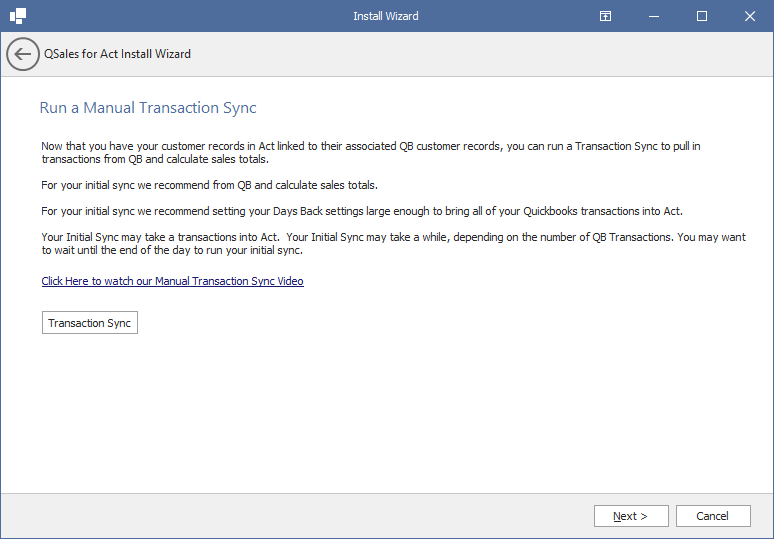Close the Install Wizard window
The width and height of the screenshot is (774, 539).
coord(749,16)
